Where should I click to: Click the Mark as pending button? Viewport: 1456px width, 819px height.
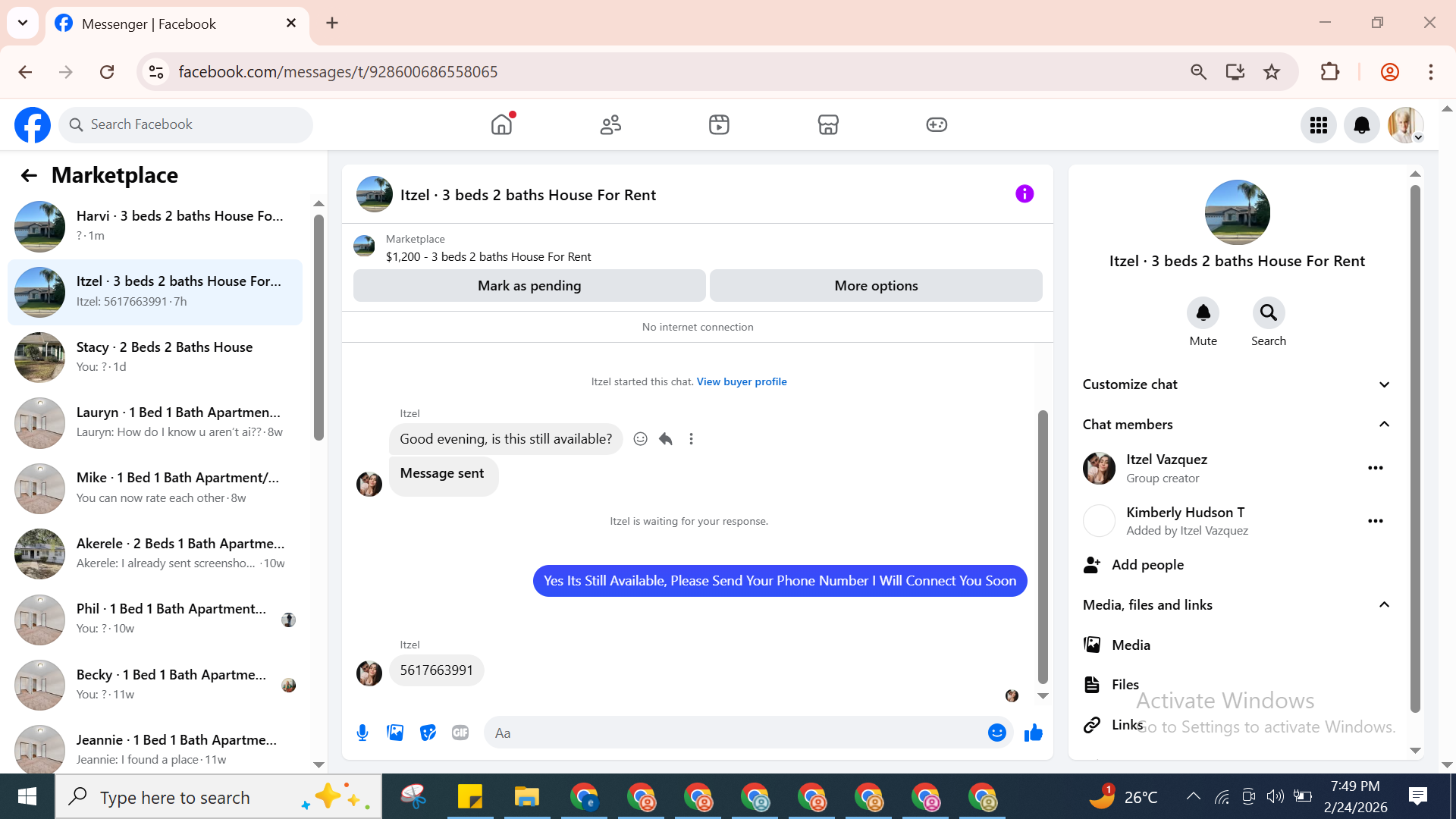coord(529,286)
